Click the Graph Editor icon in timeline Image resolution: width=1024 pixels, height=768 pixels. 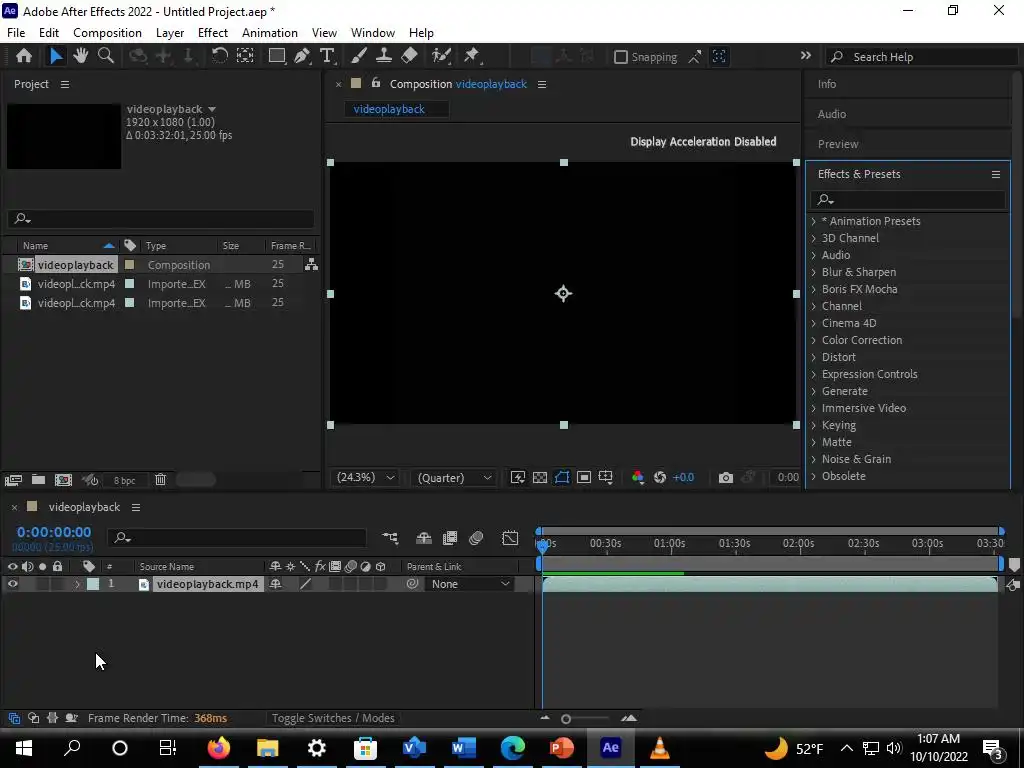point(510,538)
